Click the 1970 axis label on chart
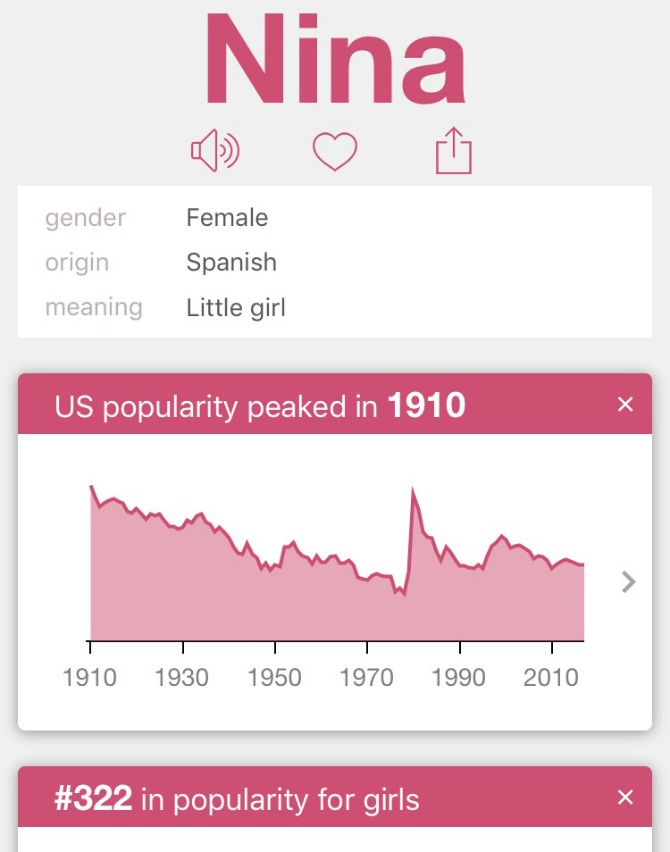The width and height of the screenshot is (670, 852). point(366,678)
